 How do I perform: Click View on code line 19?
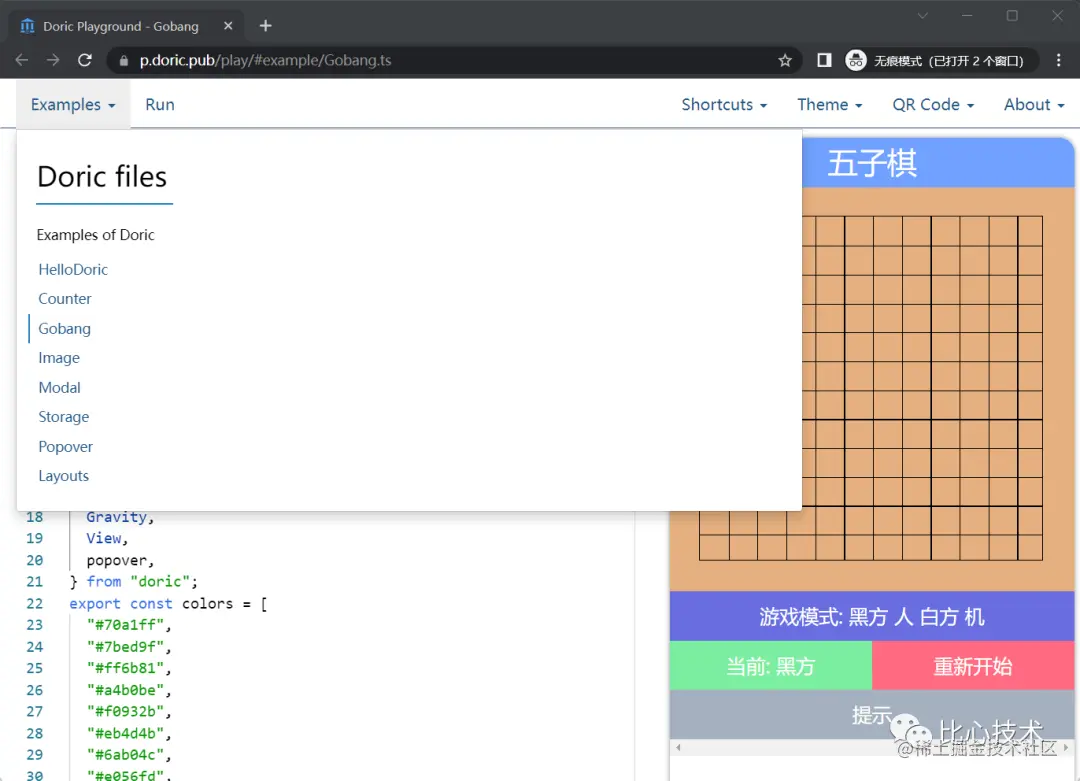click(x=103, y=538)
